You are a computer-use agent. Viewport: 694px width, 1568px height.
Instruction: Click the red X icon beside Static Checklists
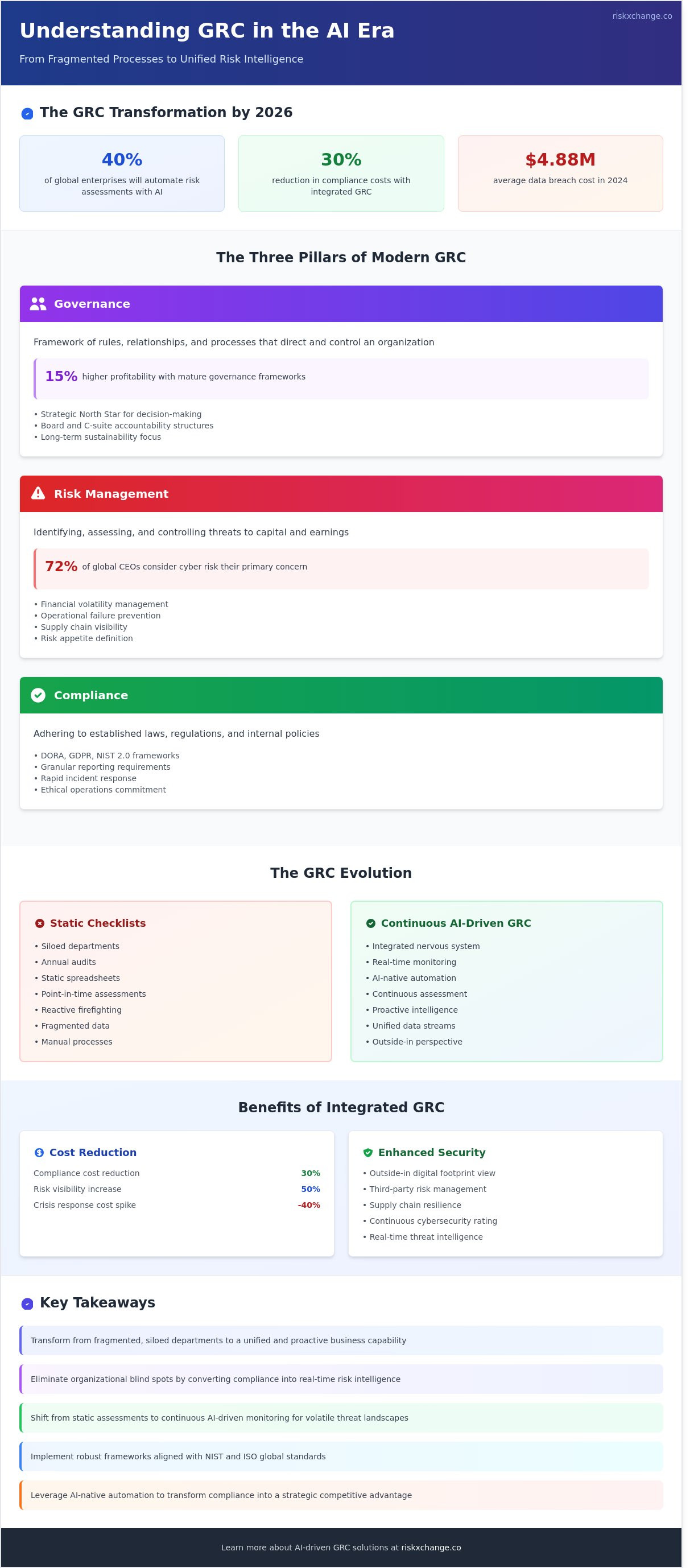coord(40,923)
